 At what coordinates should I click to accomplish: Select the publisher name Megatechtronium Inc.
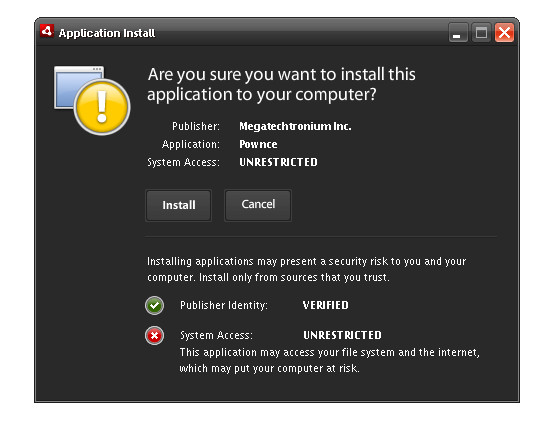click(295, 126)
